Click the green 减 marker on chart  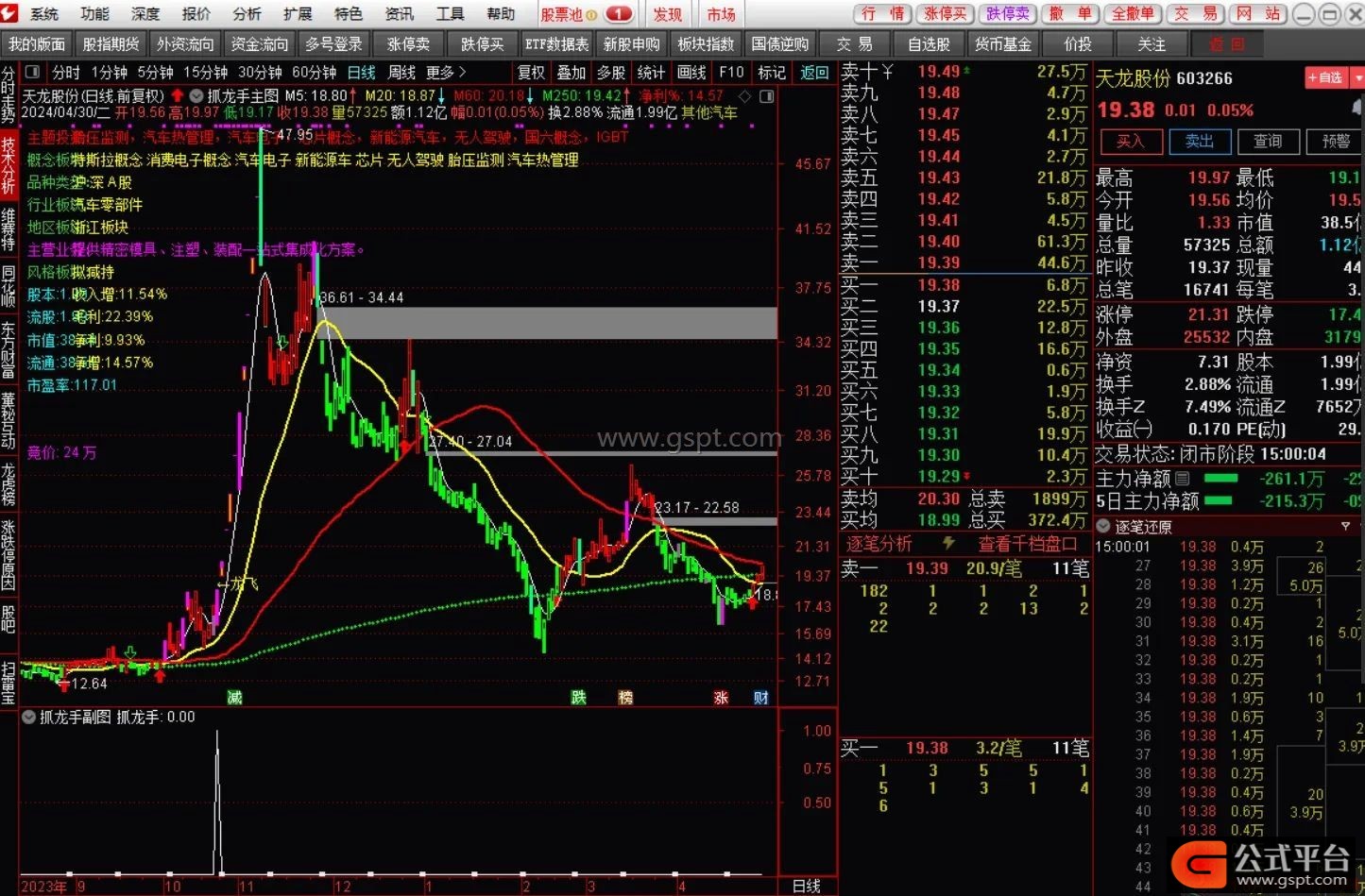(234, 697)
